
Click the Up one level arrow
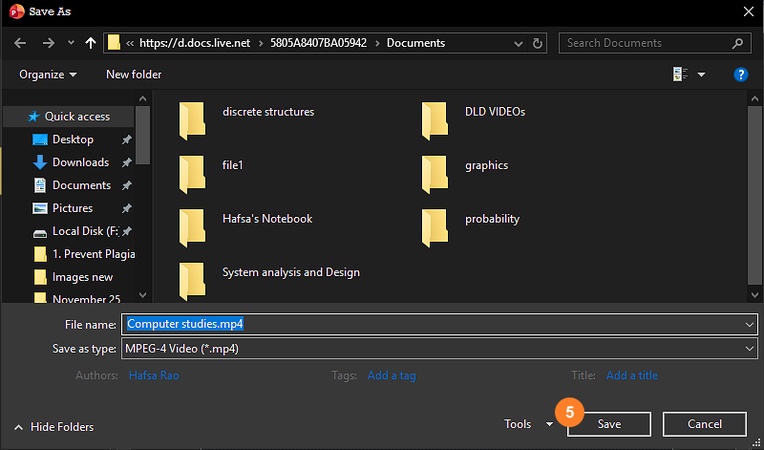tap(91, 43)
